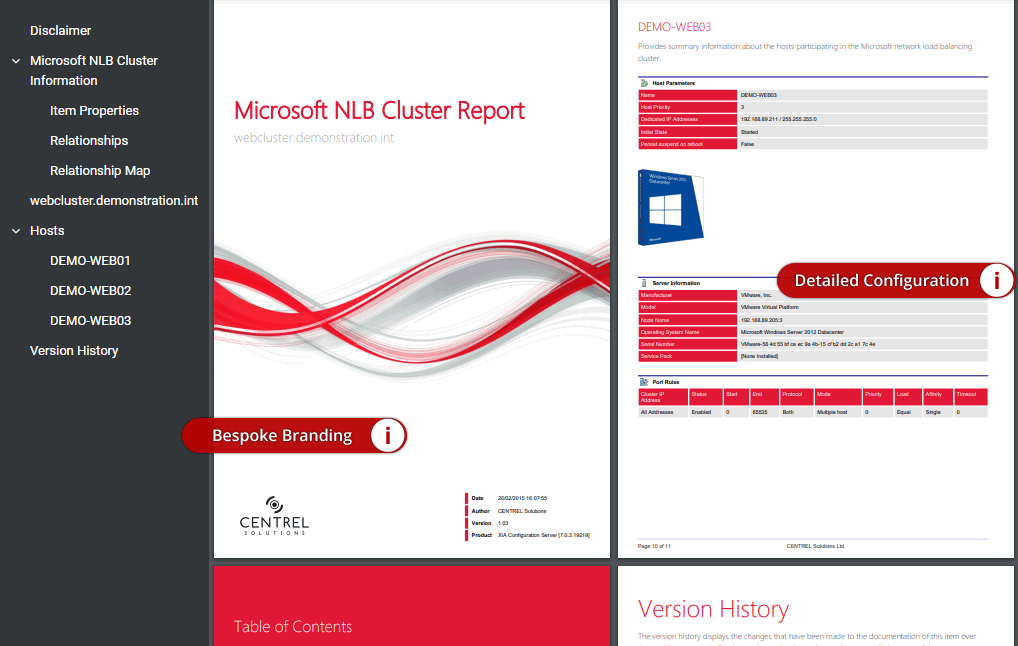Screen dimensions: 1018x646
Task: Click 'CENTREL Solutions Ltd.' page footer text
Action: 815,546
